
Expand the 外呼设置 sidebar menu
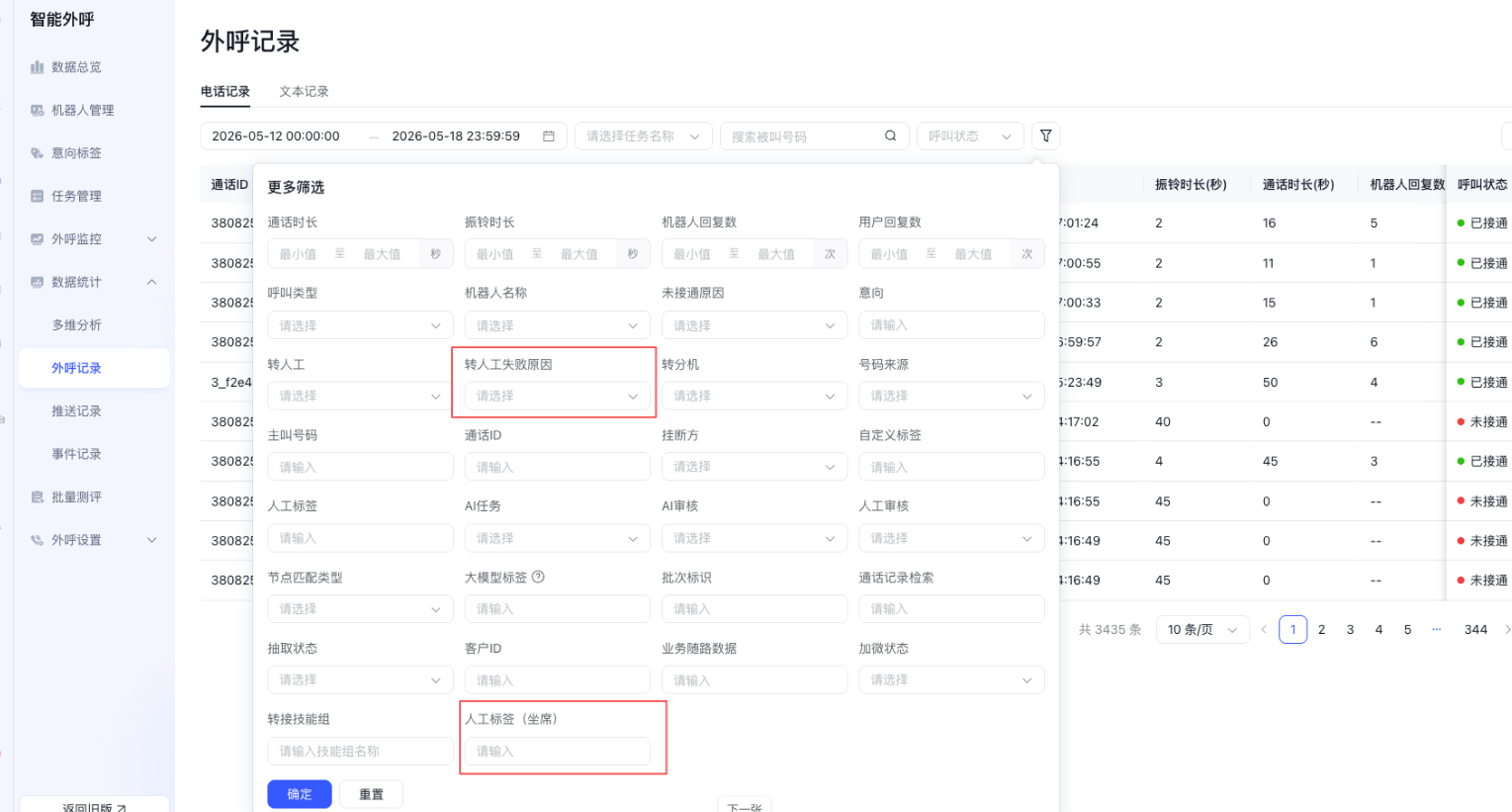(94, 540)
